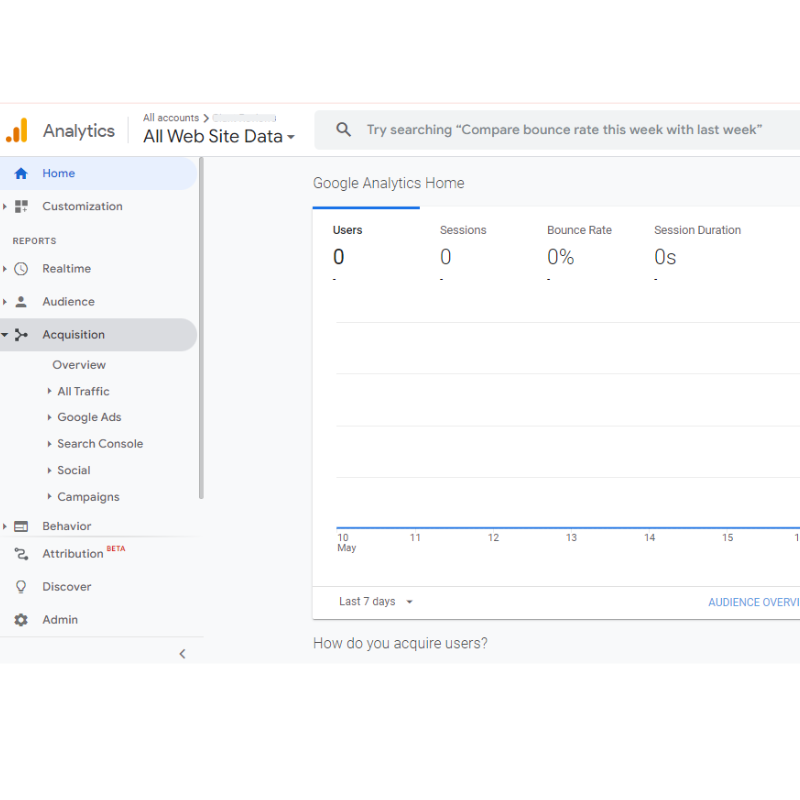Open the Audience menu item
This screenshot has height=800, width=800.
[x=98, y=302]
